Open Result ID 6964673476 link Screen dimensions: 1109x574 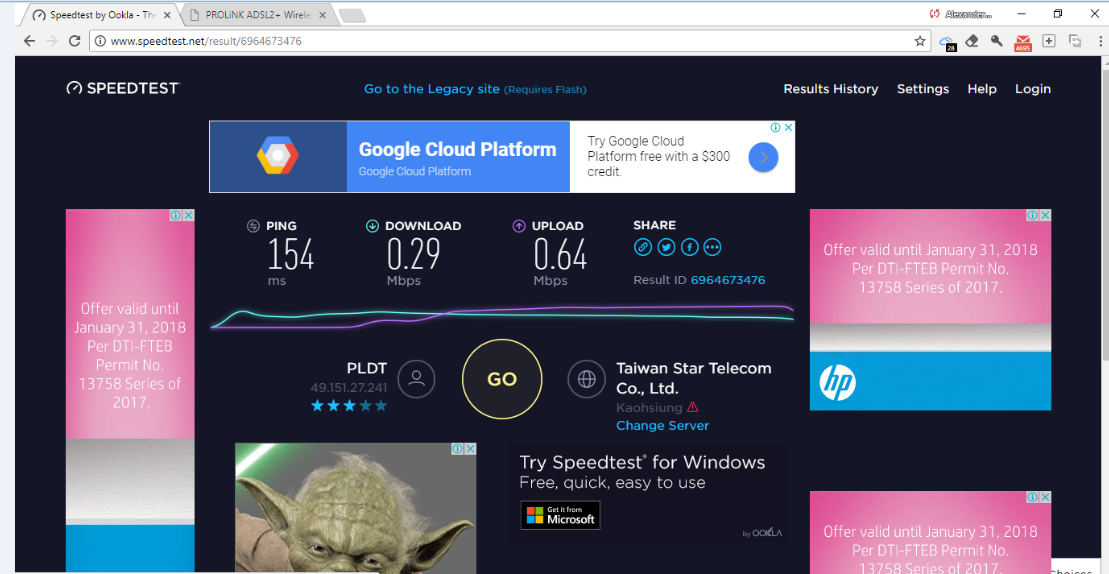click(x=728, y=280)
